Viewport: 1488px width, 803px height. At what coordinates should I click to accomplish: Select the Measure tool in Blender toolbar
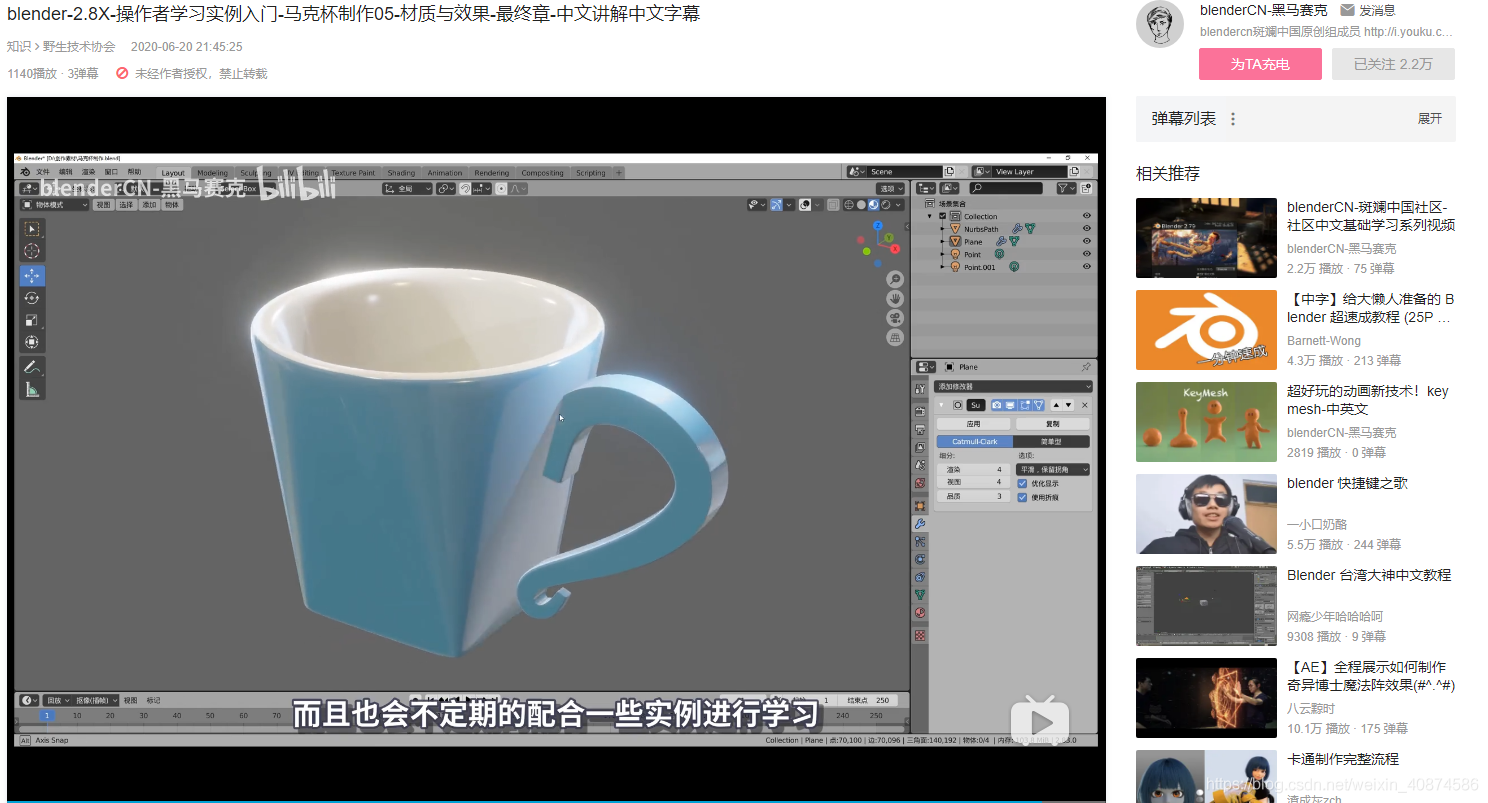tap(32, 389)
